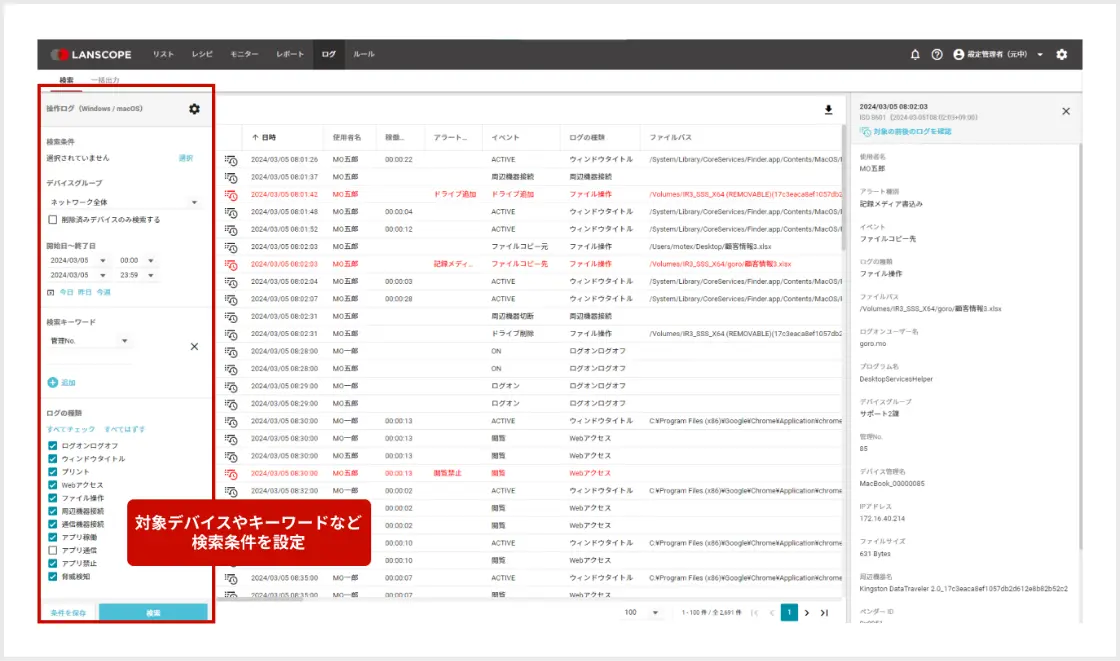Click the calendar icon beside 今日
1120x661 pixels.
point(51,292)
